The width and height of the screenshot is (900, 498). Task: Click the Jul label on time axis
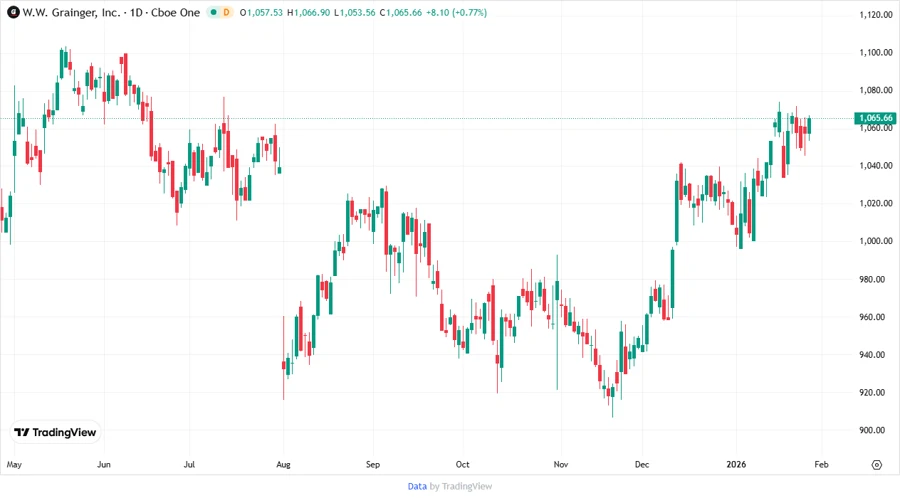coord(189,464)
